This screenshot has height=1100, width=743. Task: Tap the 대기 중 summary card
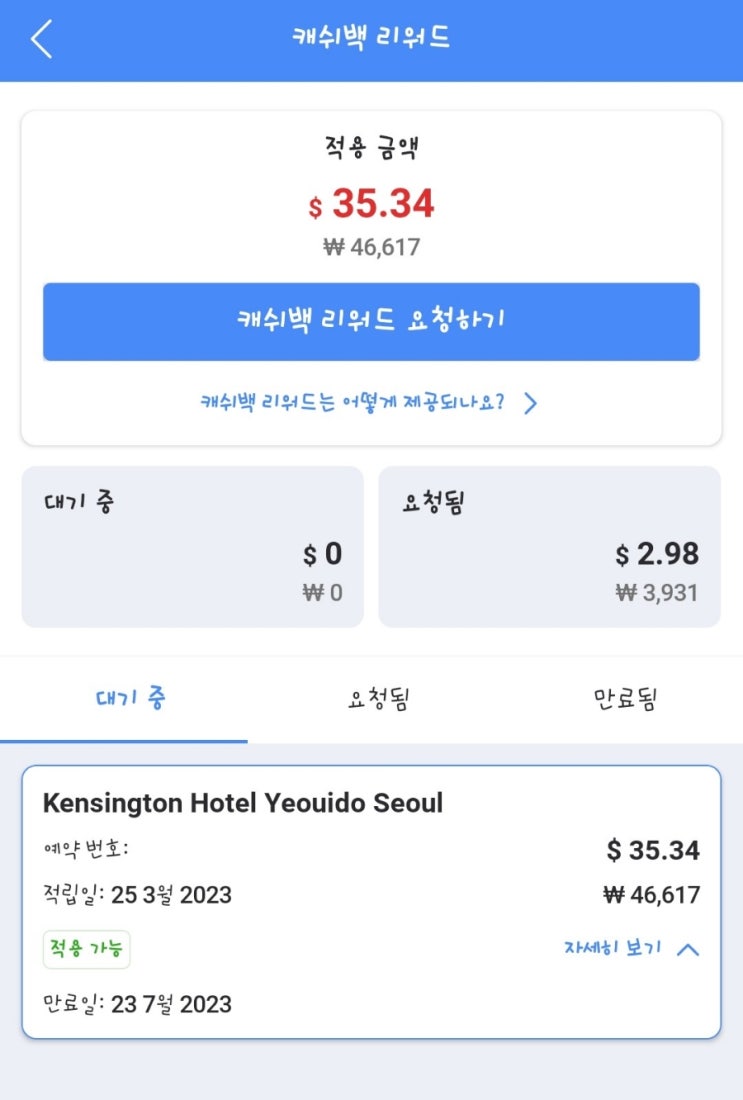tap(193, 547)
